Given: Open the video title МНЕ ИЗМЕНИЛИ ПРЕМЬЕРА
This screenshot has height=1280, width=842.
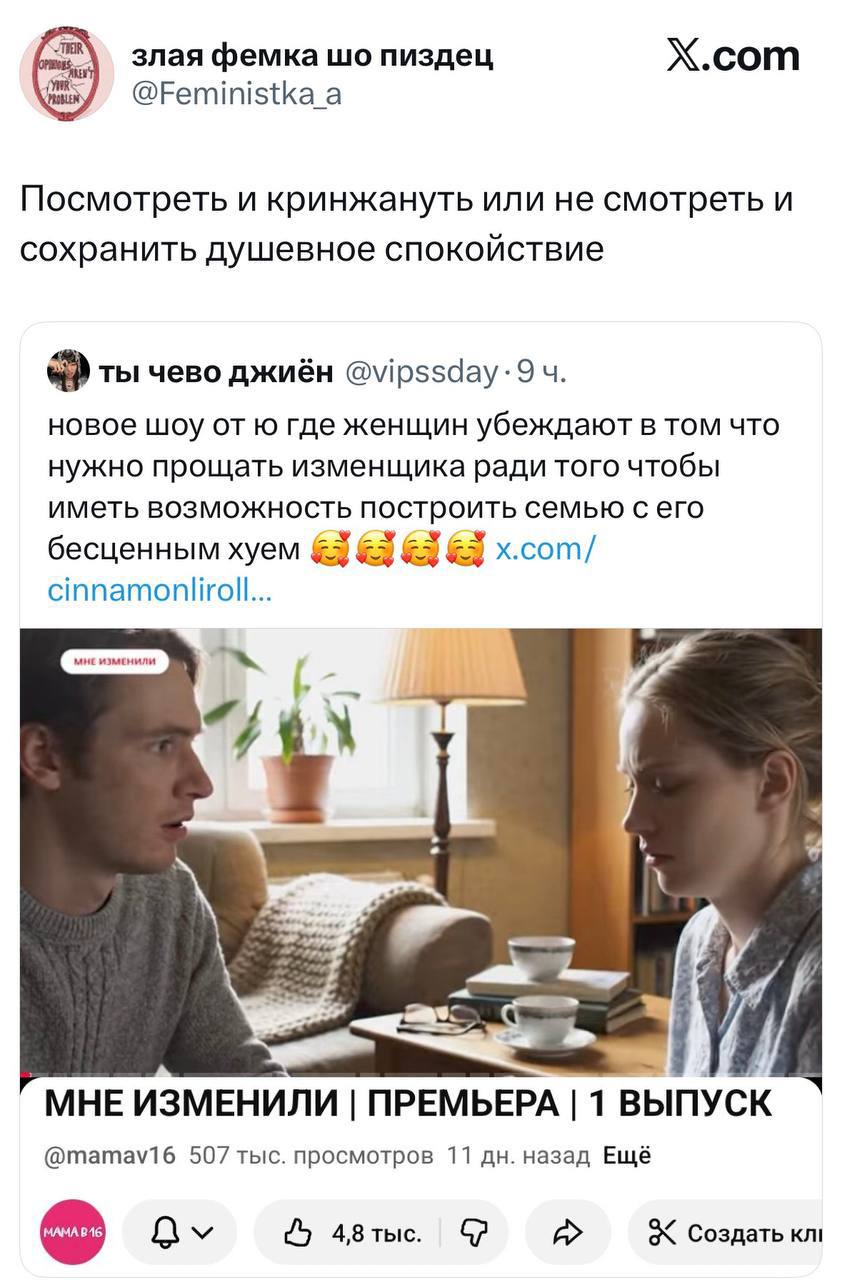Looking at the screenshot, I should coord(408,1103).
